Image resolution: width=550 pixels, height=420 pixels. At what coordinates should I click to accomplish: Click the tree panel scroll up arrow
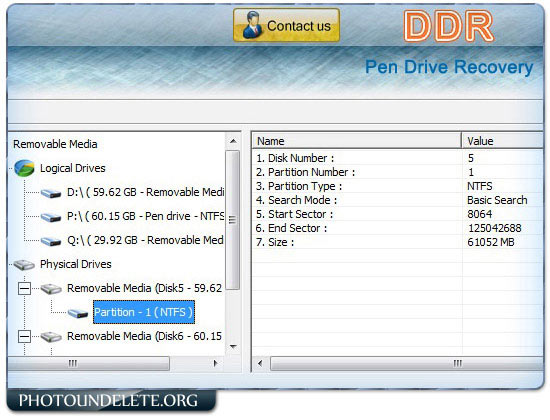click(233, 141)
